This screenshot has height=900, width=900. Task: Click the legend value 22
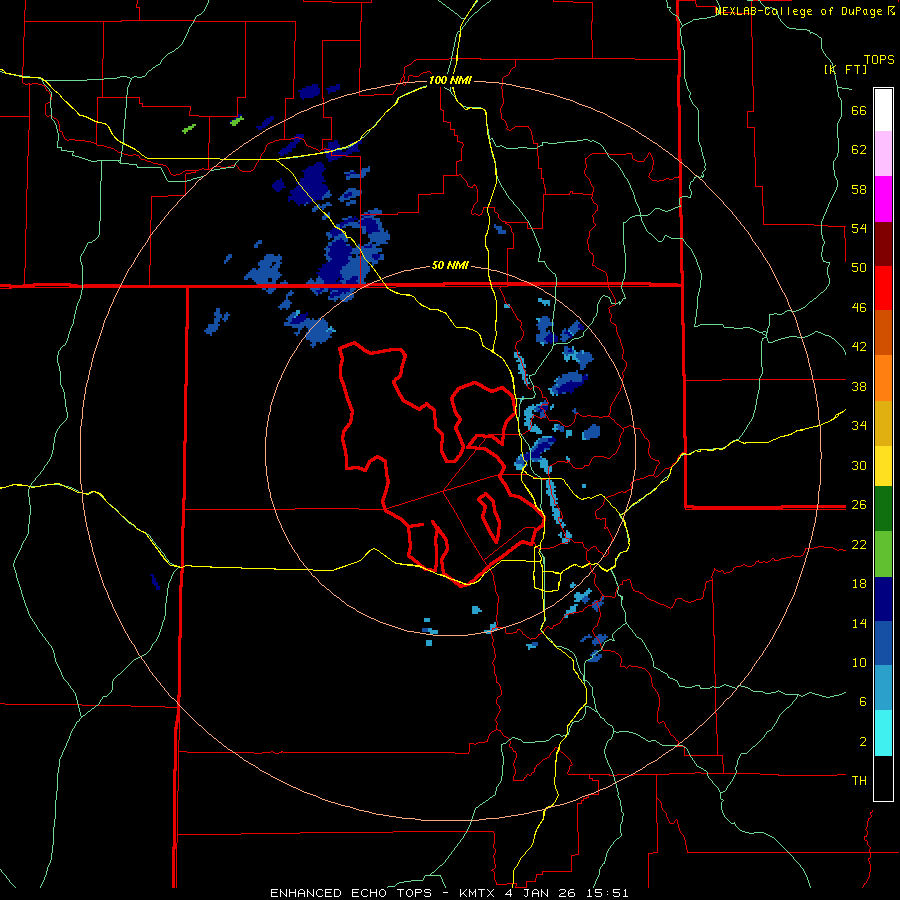point(859,545)
